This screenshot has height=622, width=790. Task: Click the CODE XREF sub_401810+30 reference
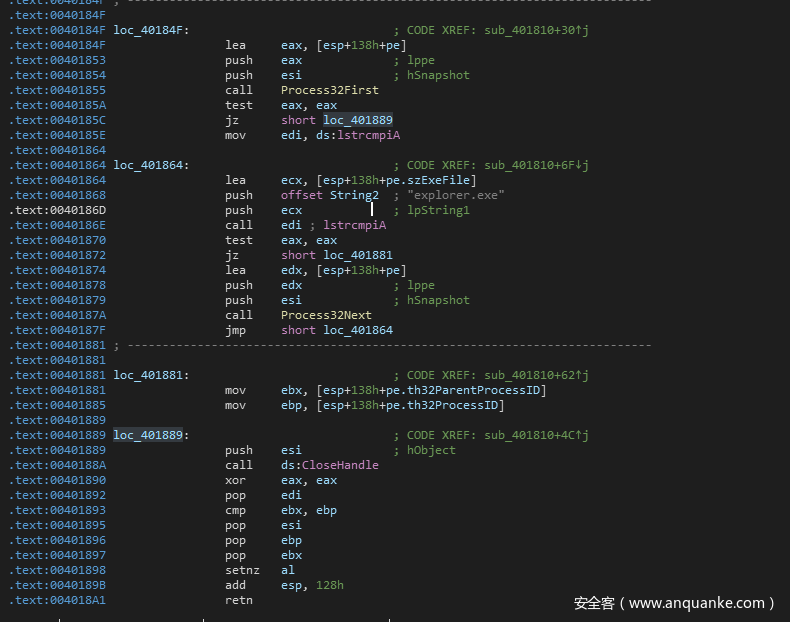pos(527,30)
